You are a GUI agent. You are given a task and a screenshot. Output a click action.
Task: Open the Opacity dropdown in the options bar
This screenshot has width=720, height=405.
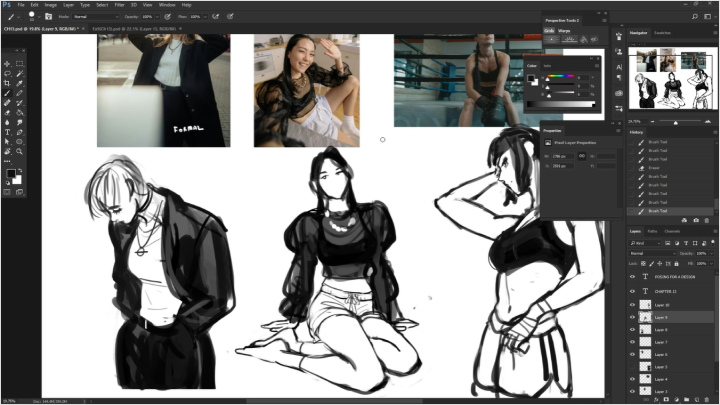pos(157,17)
